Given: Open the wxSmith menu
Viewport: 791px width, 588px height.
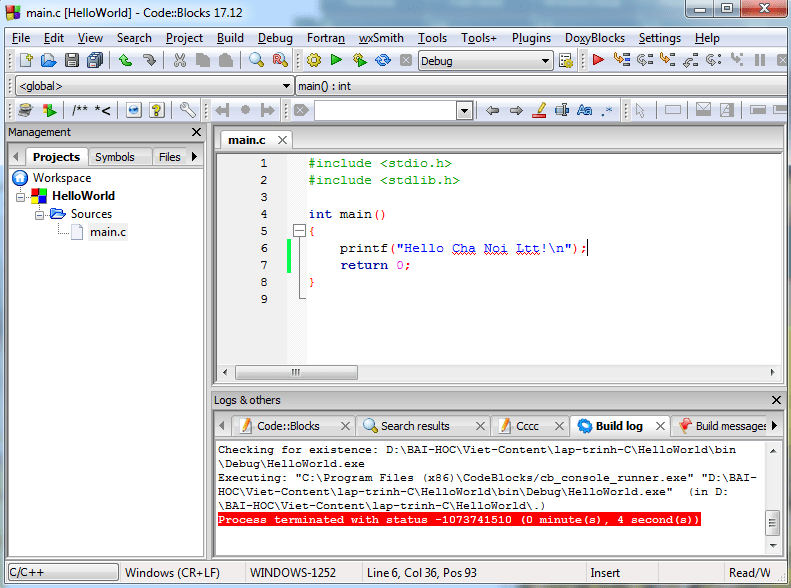Looking at the screenshot, I should tap(381, 38).
